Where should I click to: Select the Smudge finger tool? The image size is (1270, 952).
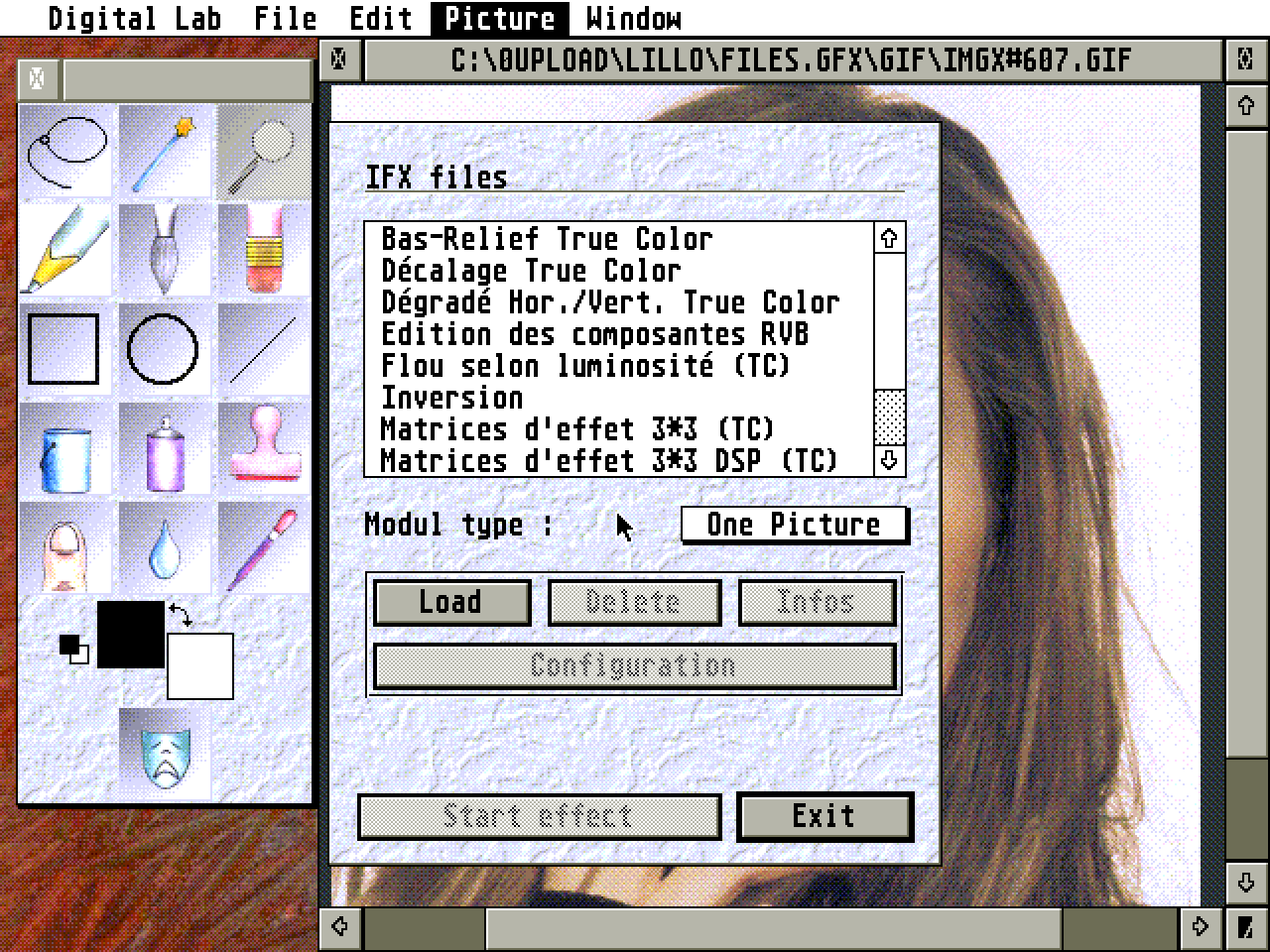tap(64, 547)
